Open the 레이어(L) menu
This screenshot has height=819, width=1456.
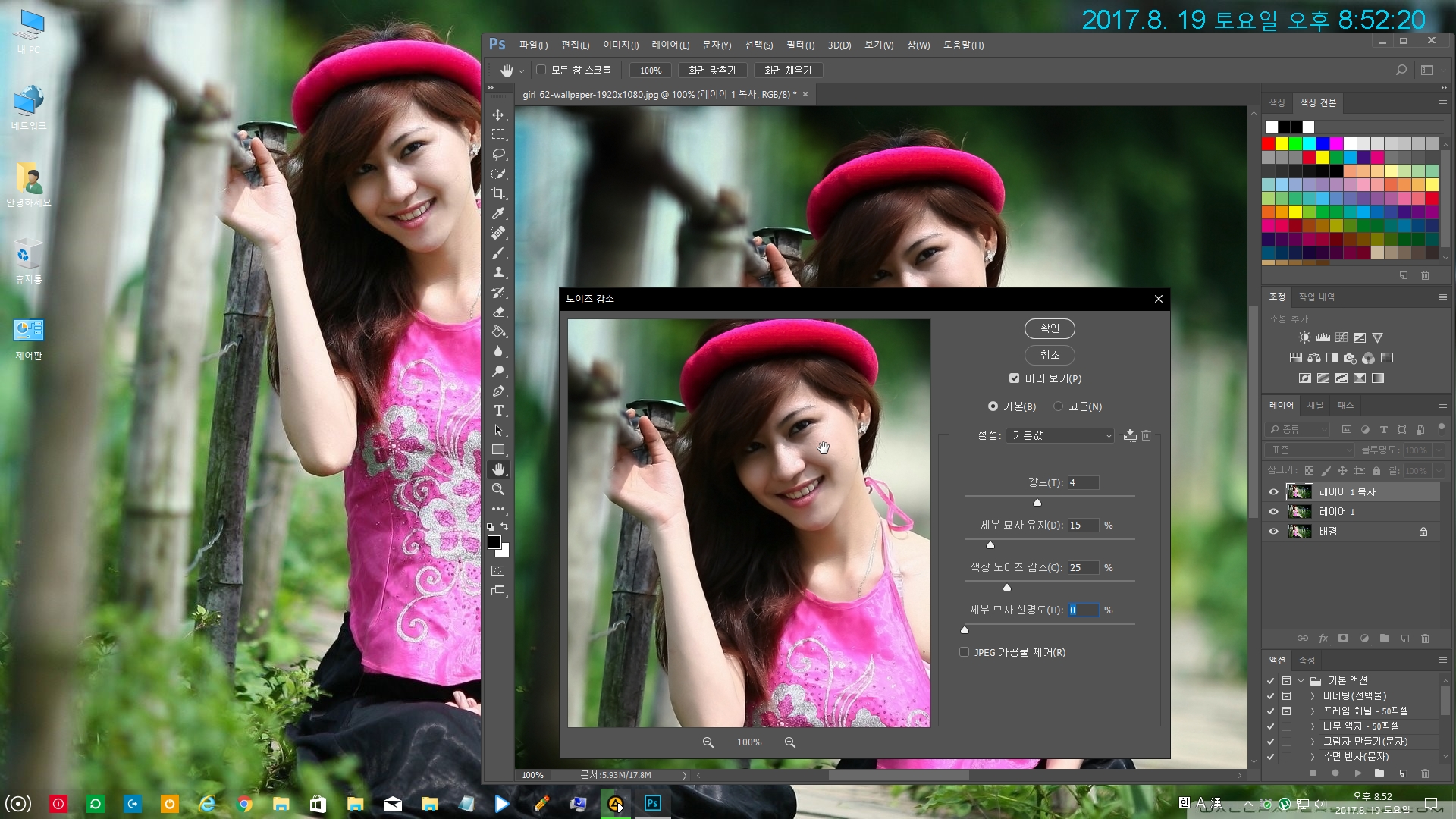[x=670, y=45]
